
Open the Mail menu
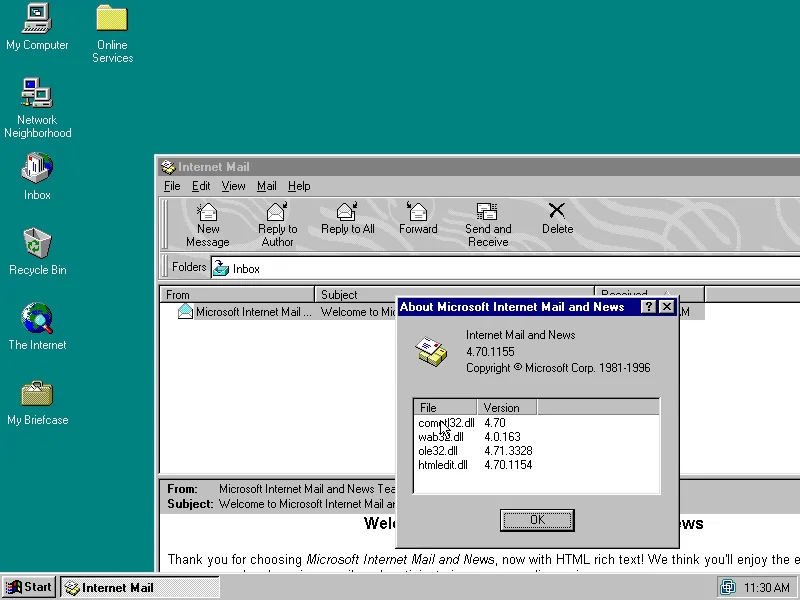pos(266,186)
